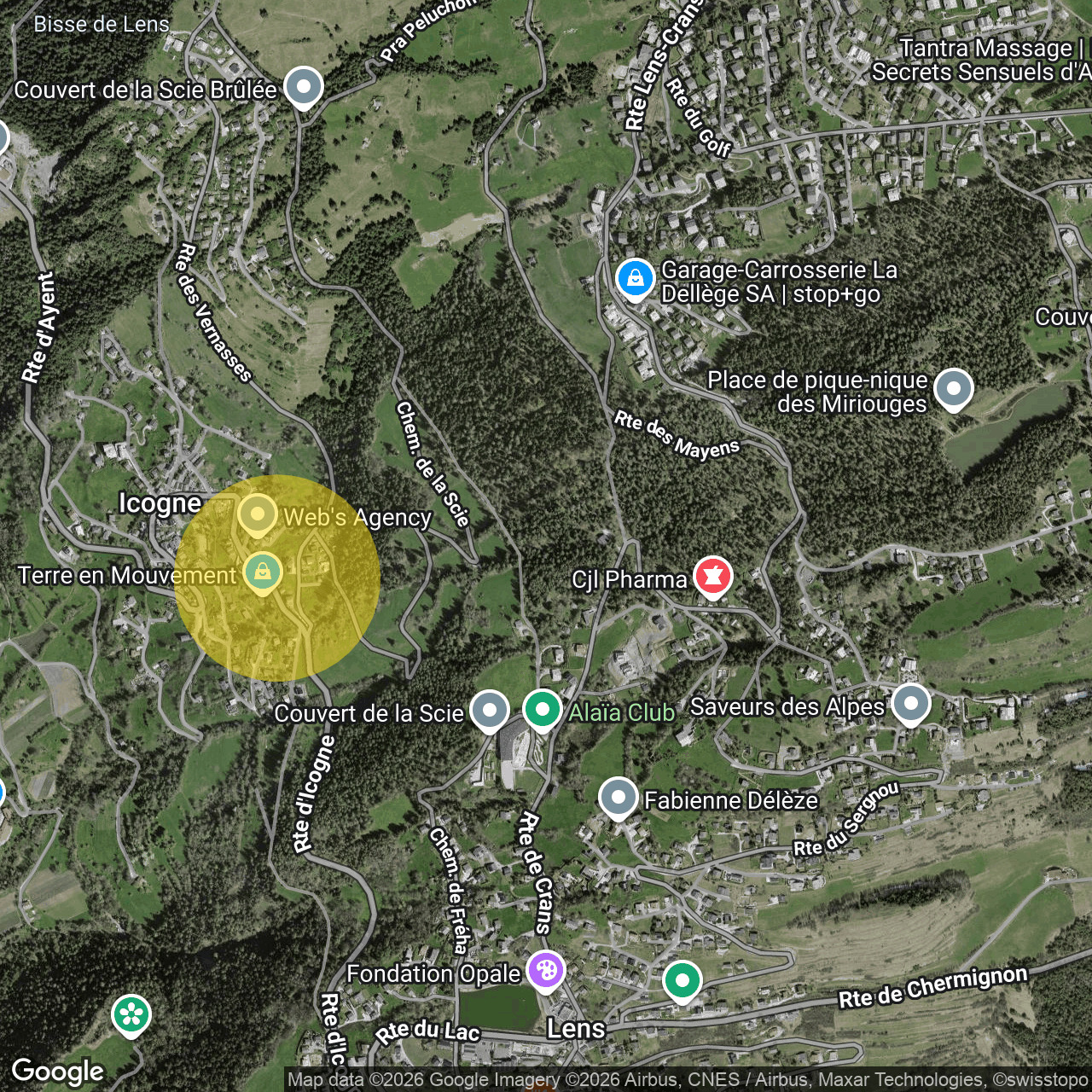Select the Rte de Crans road label

(537, 872)
